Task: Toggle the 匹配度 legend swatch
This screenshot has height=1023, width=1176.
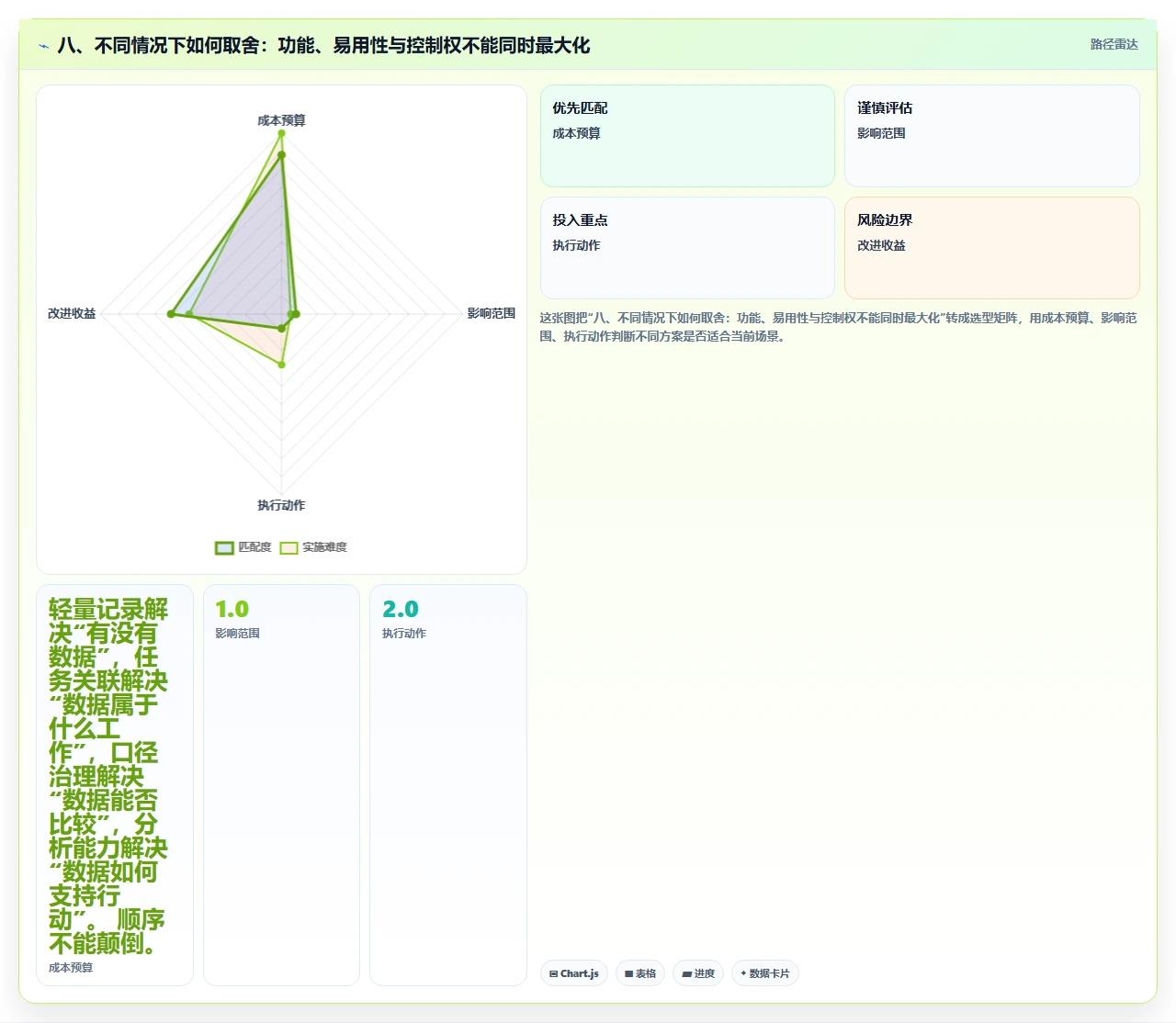Action: coord(224,548)
